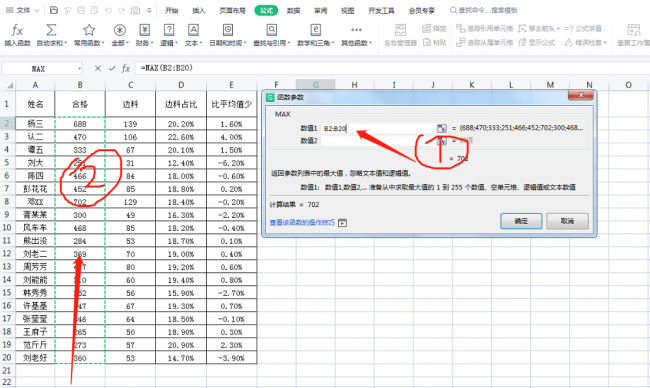
Task: Click the Insert Function (插入函数) fx icon
Action: pyautogui.click(x=17, y=30)
